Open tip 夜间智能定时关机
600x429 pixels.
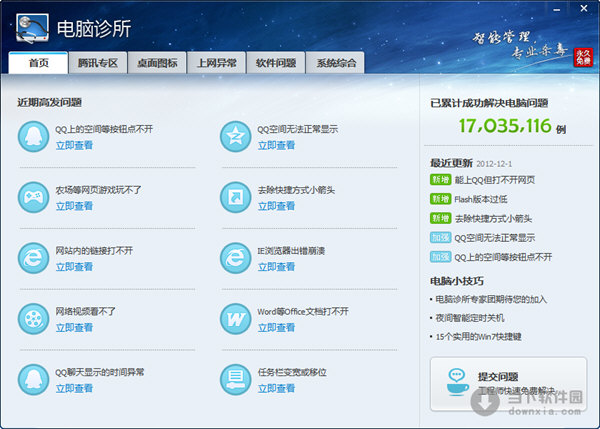point(470,318)
